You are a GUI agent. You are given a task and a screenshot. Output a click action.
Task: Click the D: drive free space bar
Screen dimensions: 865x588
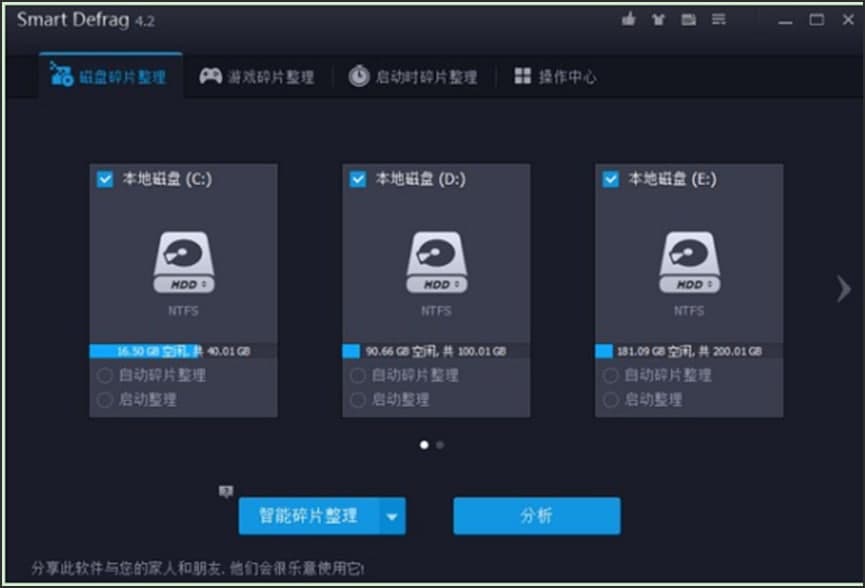pos(436,351)
